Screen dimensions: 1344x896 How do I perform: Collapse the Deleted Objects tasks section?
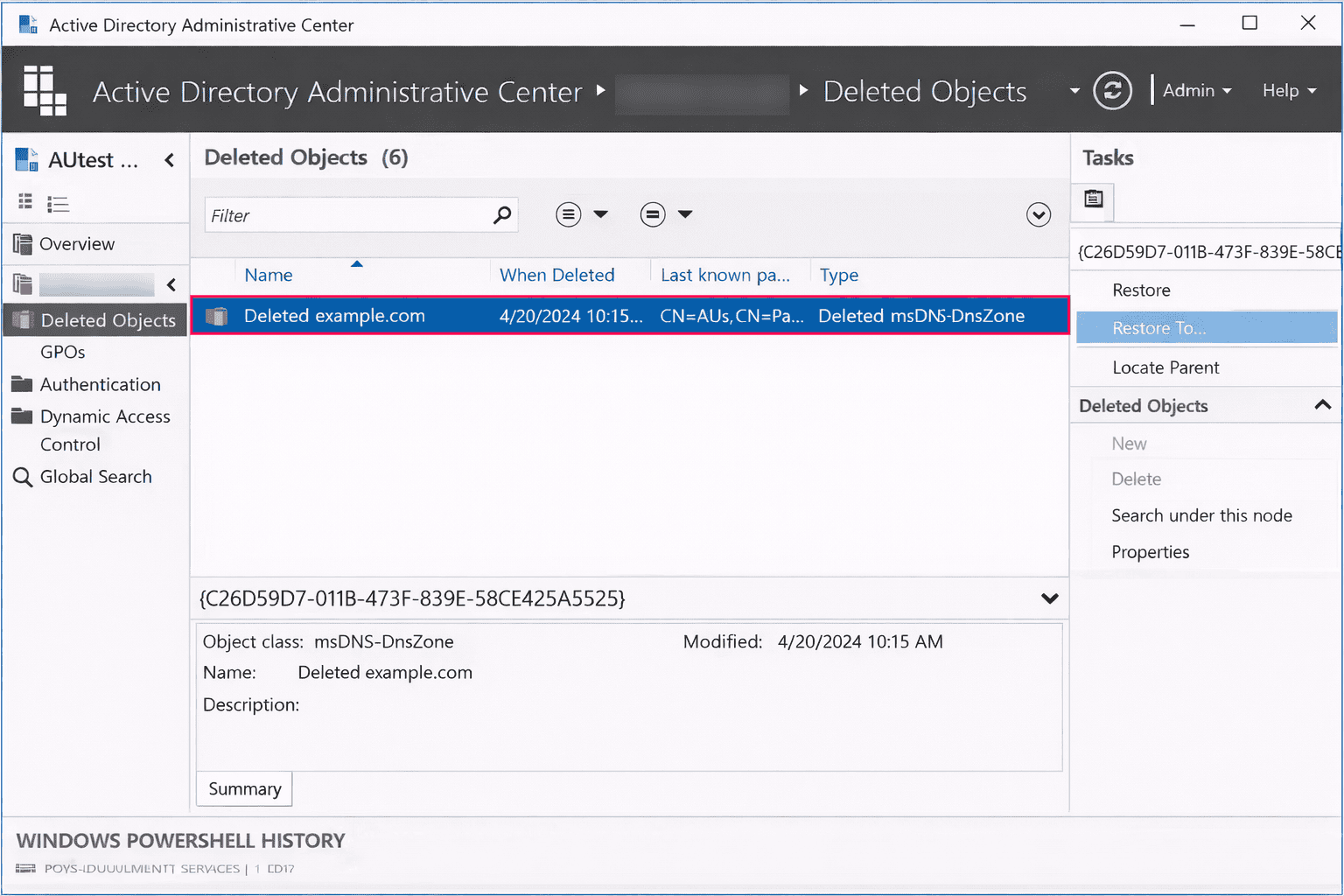(1323, 405)
